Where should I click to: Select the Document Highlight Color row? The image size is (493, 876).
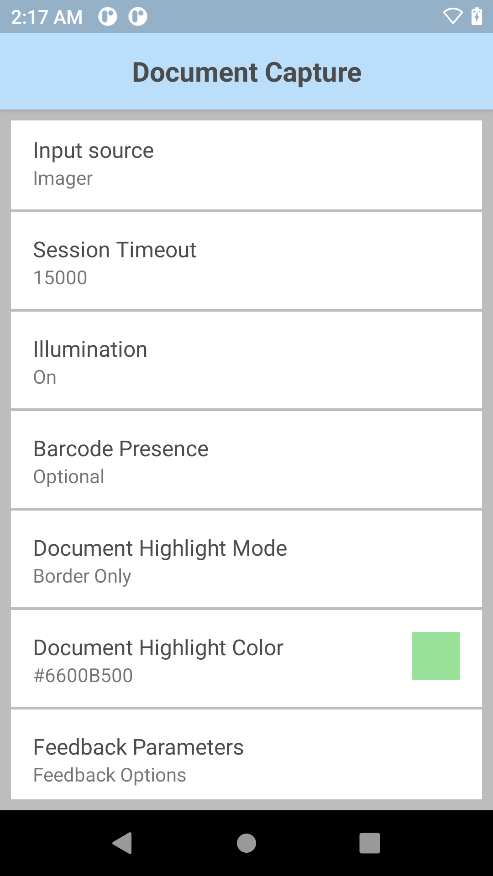pyautogui.click(x=246, y=659)
